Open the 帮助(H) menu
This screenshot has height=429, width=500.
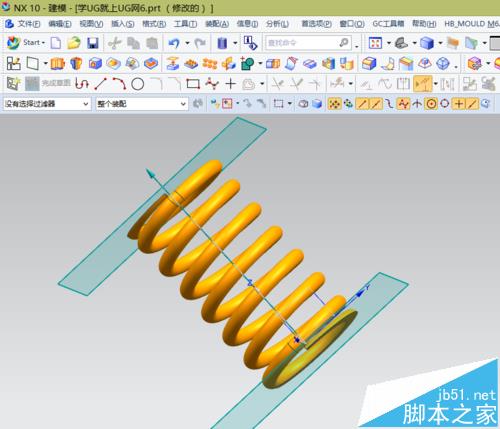(424, 24)
